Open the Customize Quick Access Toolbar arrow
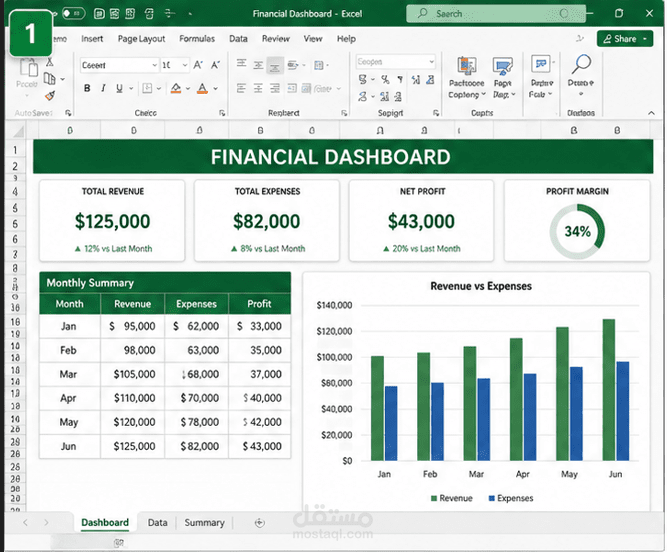667x552 pixels. 190,14
